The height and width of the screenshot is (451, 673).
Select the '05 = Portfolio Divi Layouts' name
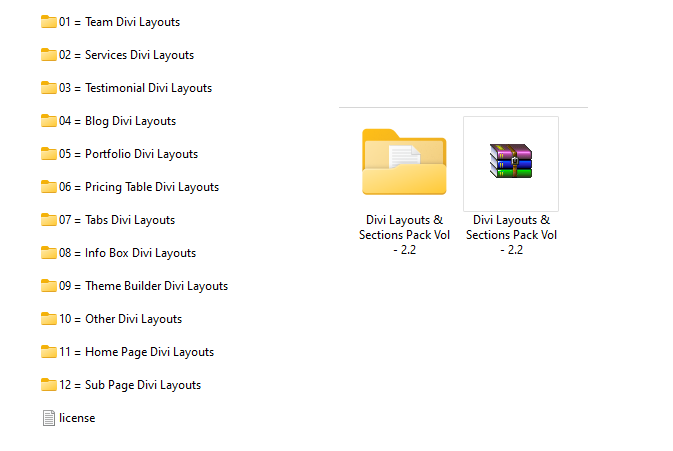point(128,154)
